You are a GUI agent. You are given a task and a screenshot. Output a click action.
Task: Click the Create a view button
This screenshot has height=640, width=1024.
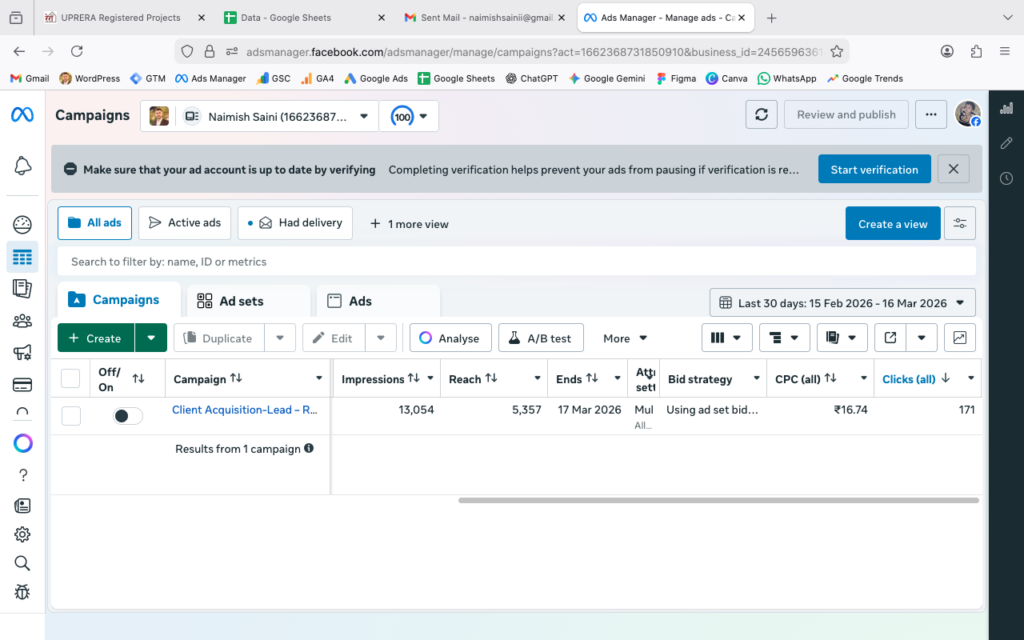pos(893,223)
